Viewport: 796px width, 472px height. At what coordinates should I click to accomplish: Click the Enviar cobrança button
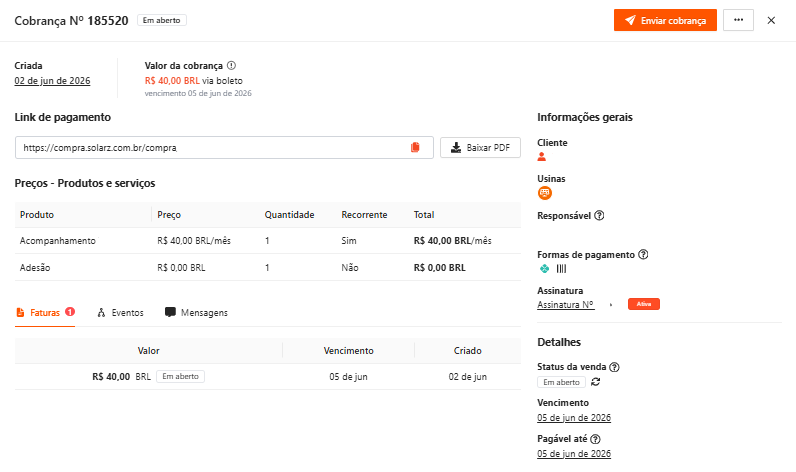coord(665,20)
